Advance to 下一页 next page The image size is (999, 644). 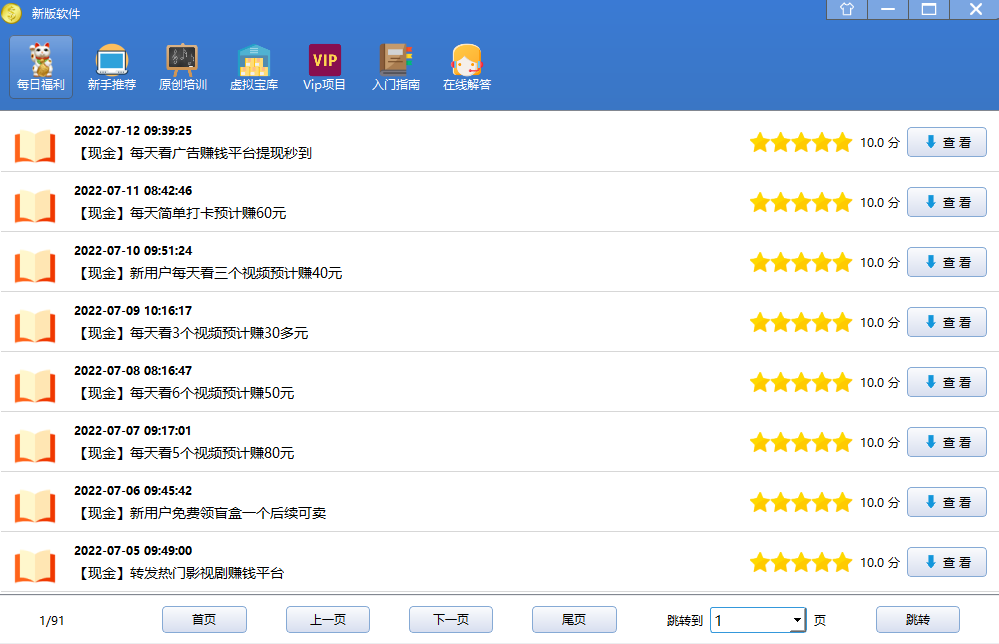coord(450,620)
